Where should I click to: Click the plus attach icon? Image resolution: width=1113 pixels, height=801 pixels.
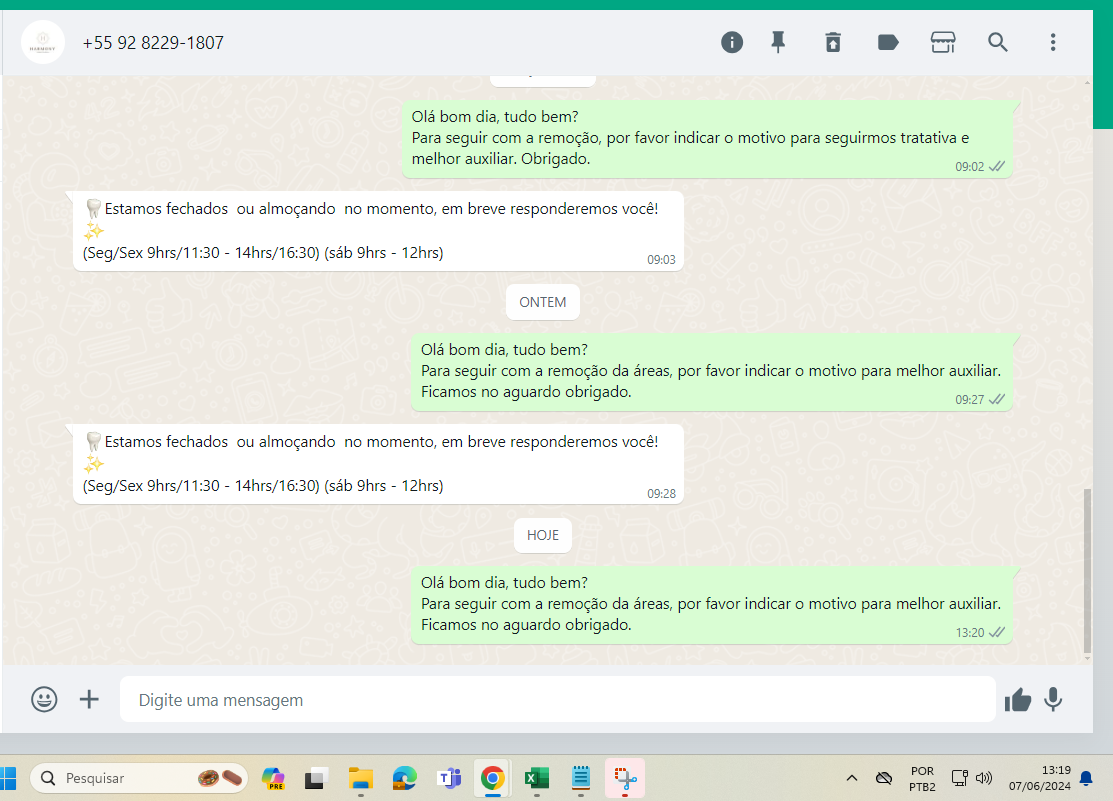[90, 699]
